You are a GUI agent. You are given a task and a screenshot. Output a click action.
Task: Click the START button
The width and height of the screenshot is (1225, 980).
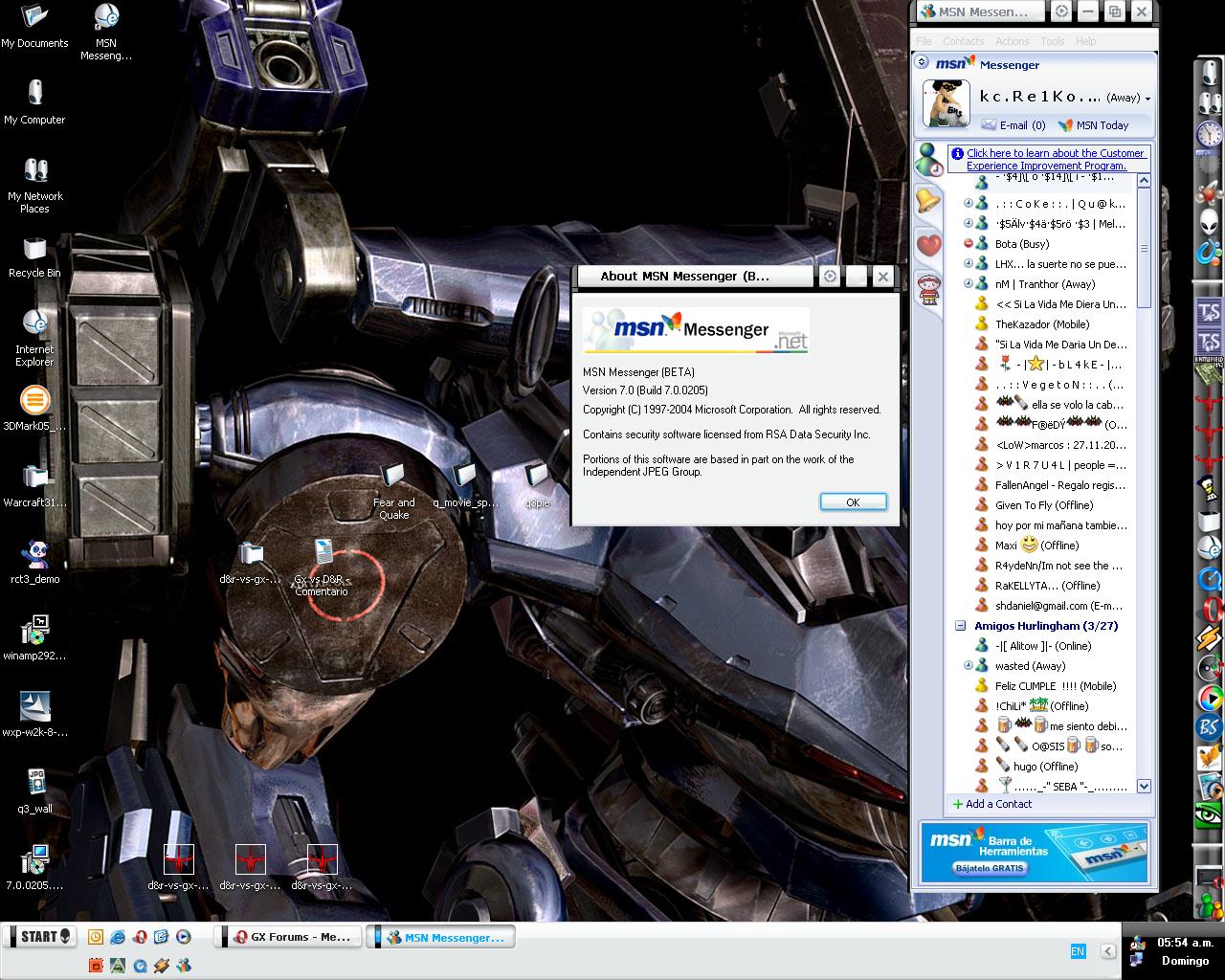39,936
